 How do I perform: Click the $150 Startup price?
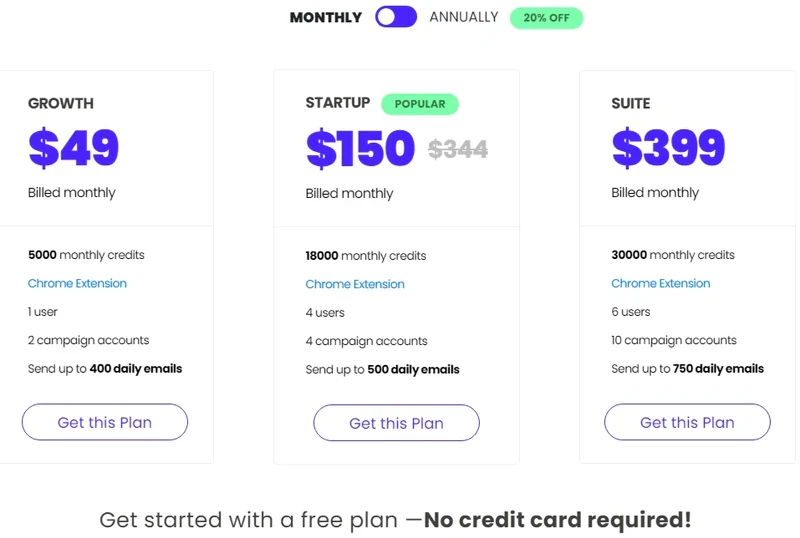360,148
